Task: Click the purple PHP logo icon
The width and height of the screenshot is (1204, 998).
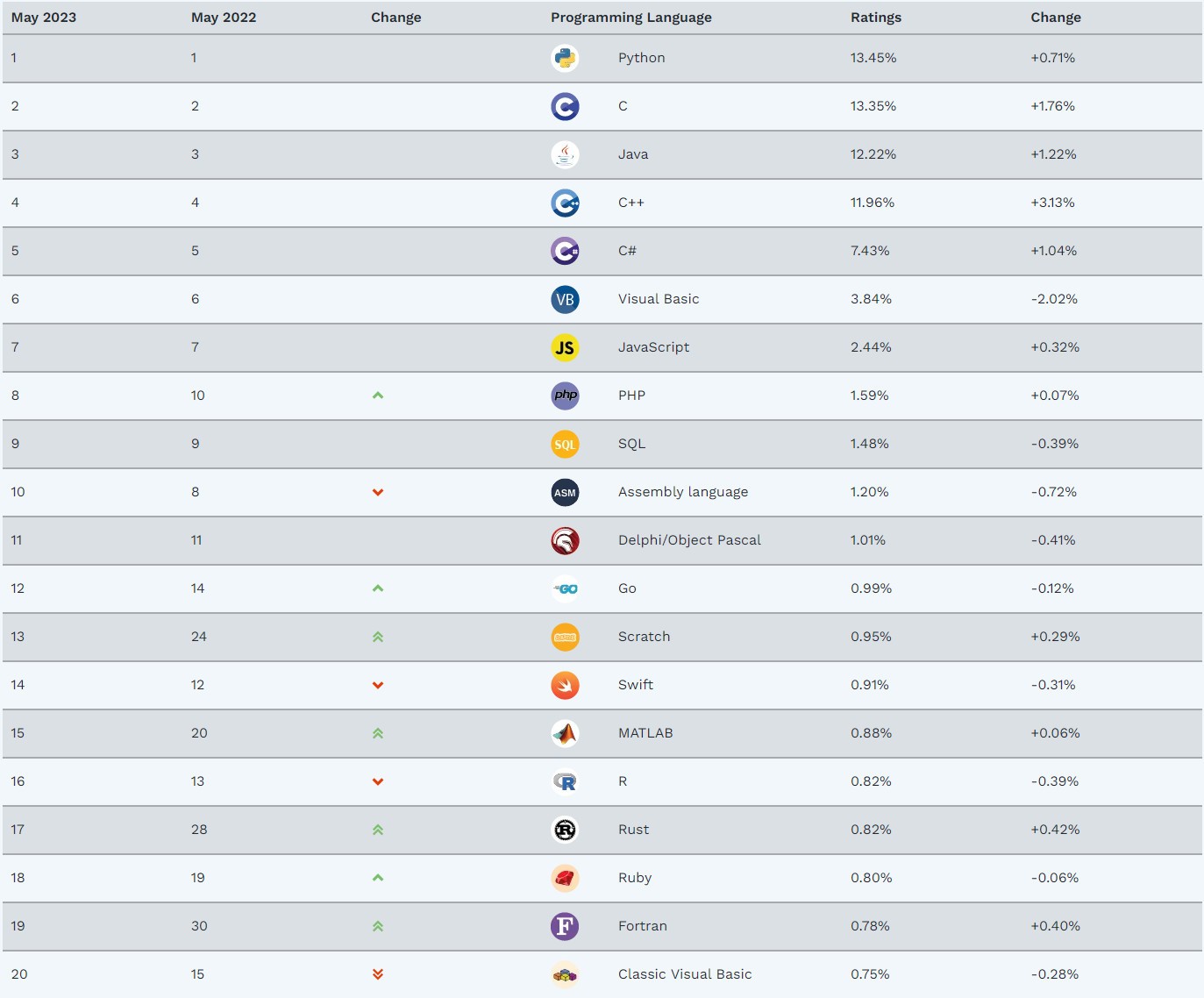Action: [x=565, y=396]
